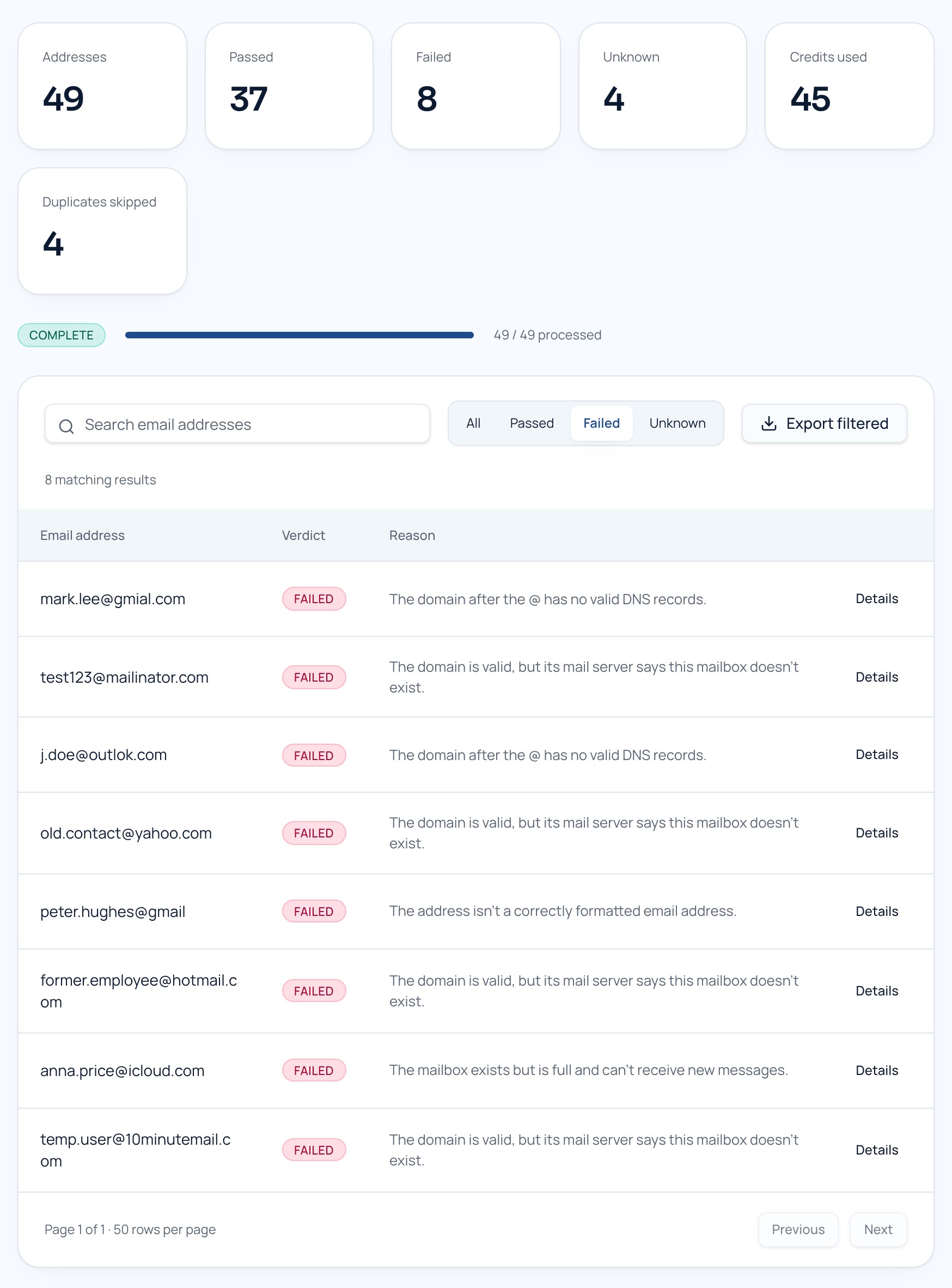
Task: Click the Export filtered button
Action: 824,424
